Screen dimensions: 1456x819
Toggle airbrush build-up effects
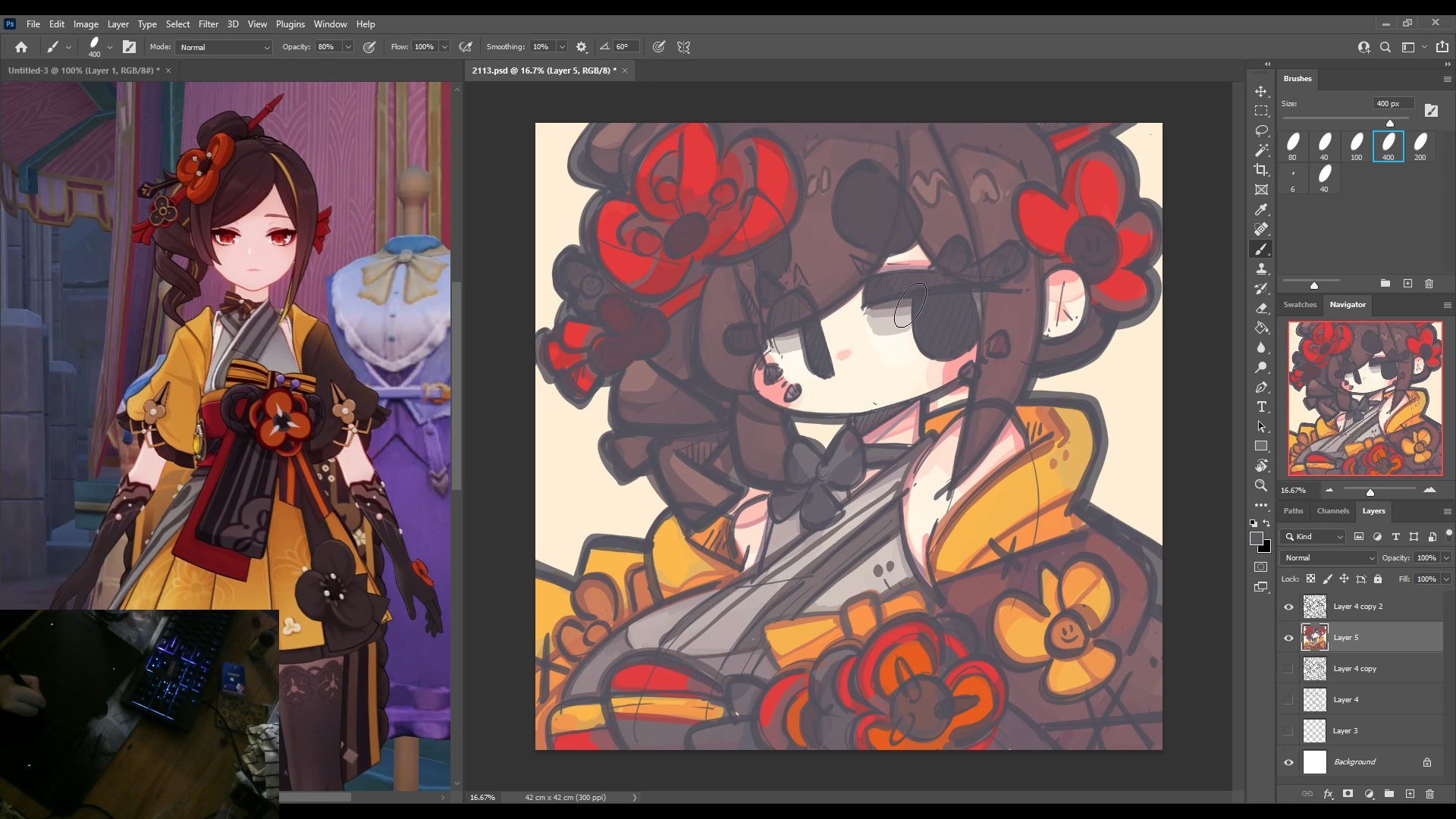coord(466,47)
